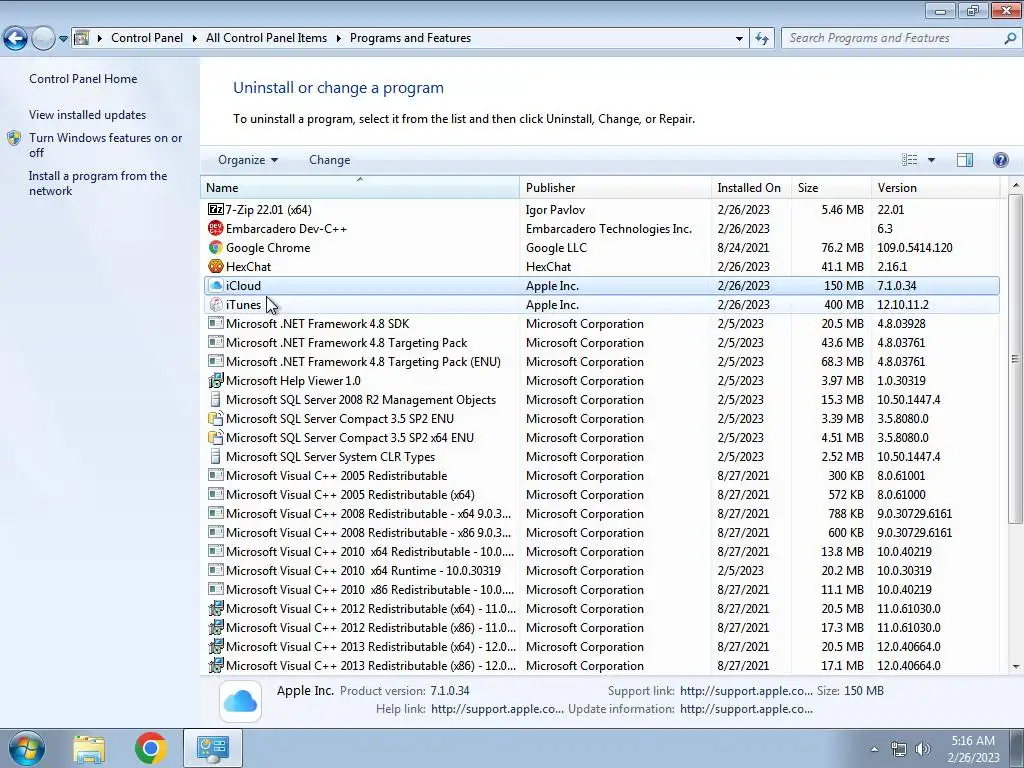Image resolution: width=1024 pixels, height=768 pixels.
Task: Open recent pages dropdown arrow
Action: click(63, 39)
